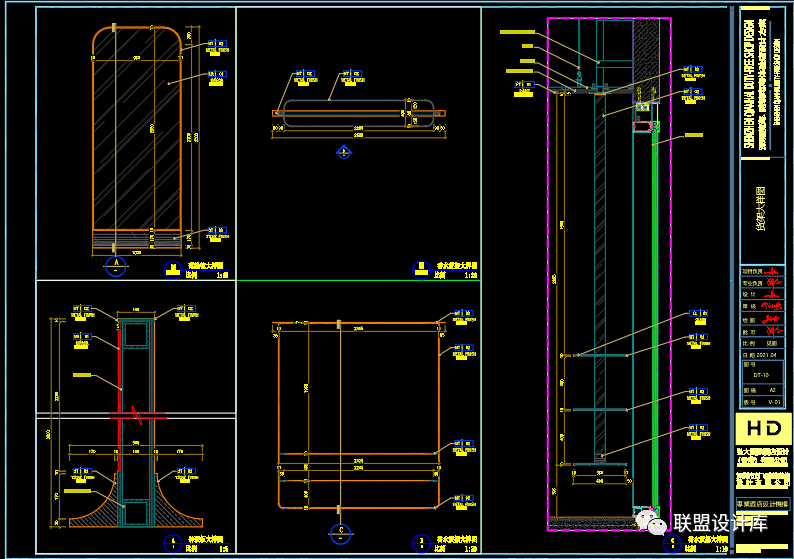
Task: Click the DT-10 drawing number in the title block
Action: point(761,374)
